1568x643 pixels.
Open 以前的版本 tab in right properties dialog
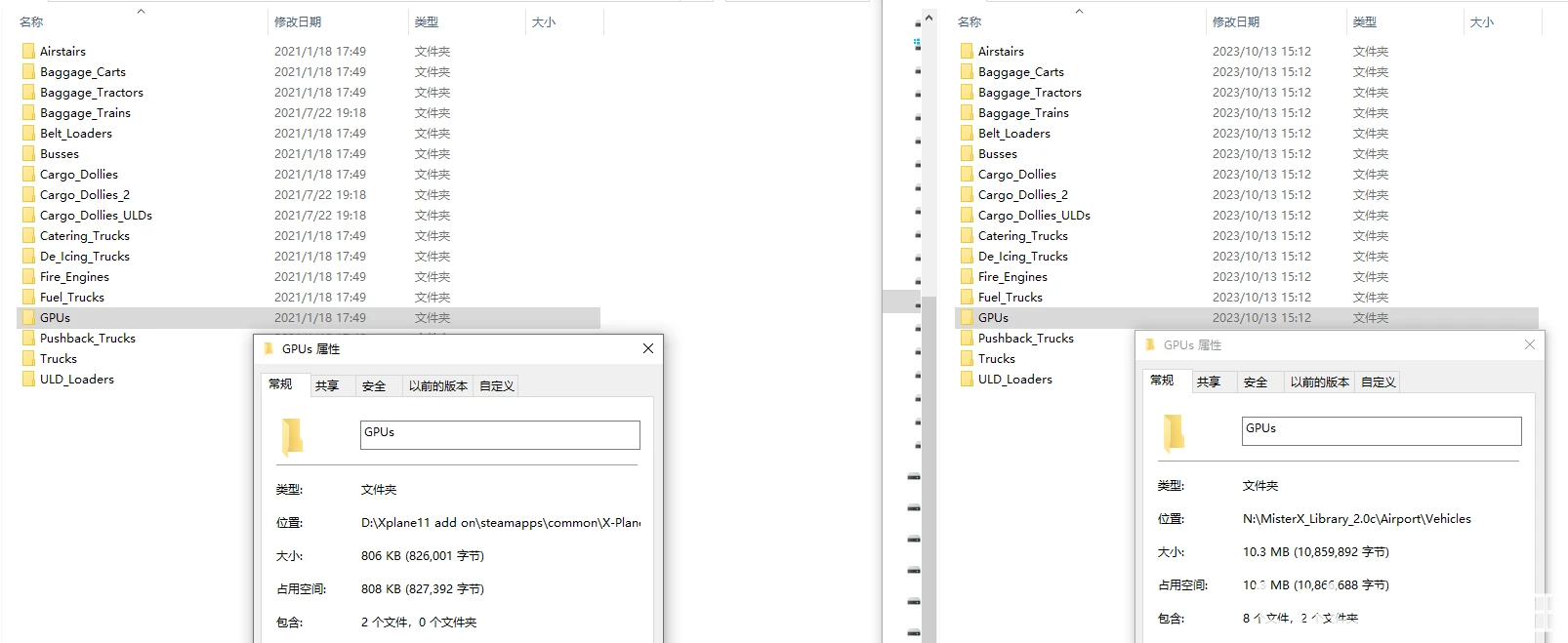click(x=1319, y=382)
